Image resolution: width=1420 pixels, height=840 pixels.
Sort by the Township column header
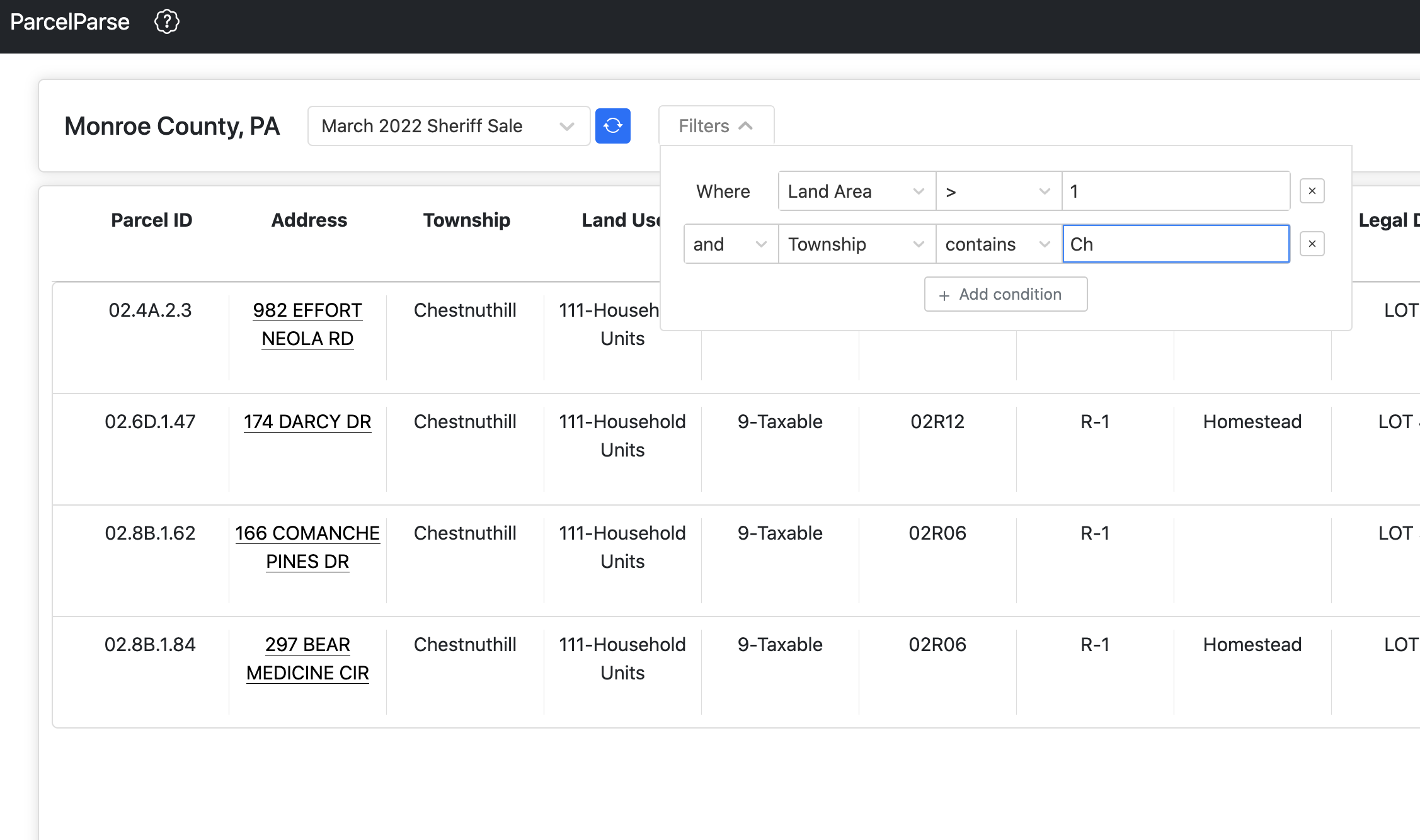pyautogui.click(x=466, y=220)
